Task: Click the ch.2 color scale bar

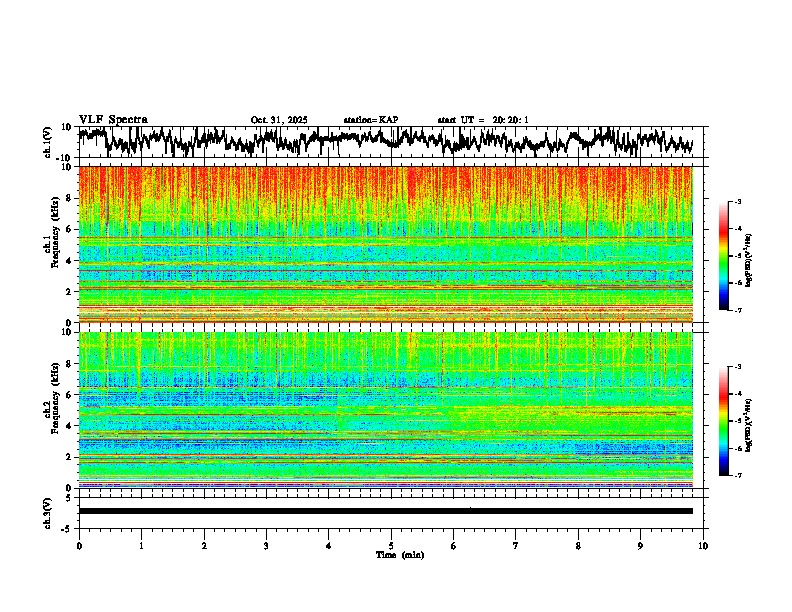Action: 723,421
